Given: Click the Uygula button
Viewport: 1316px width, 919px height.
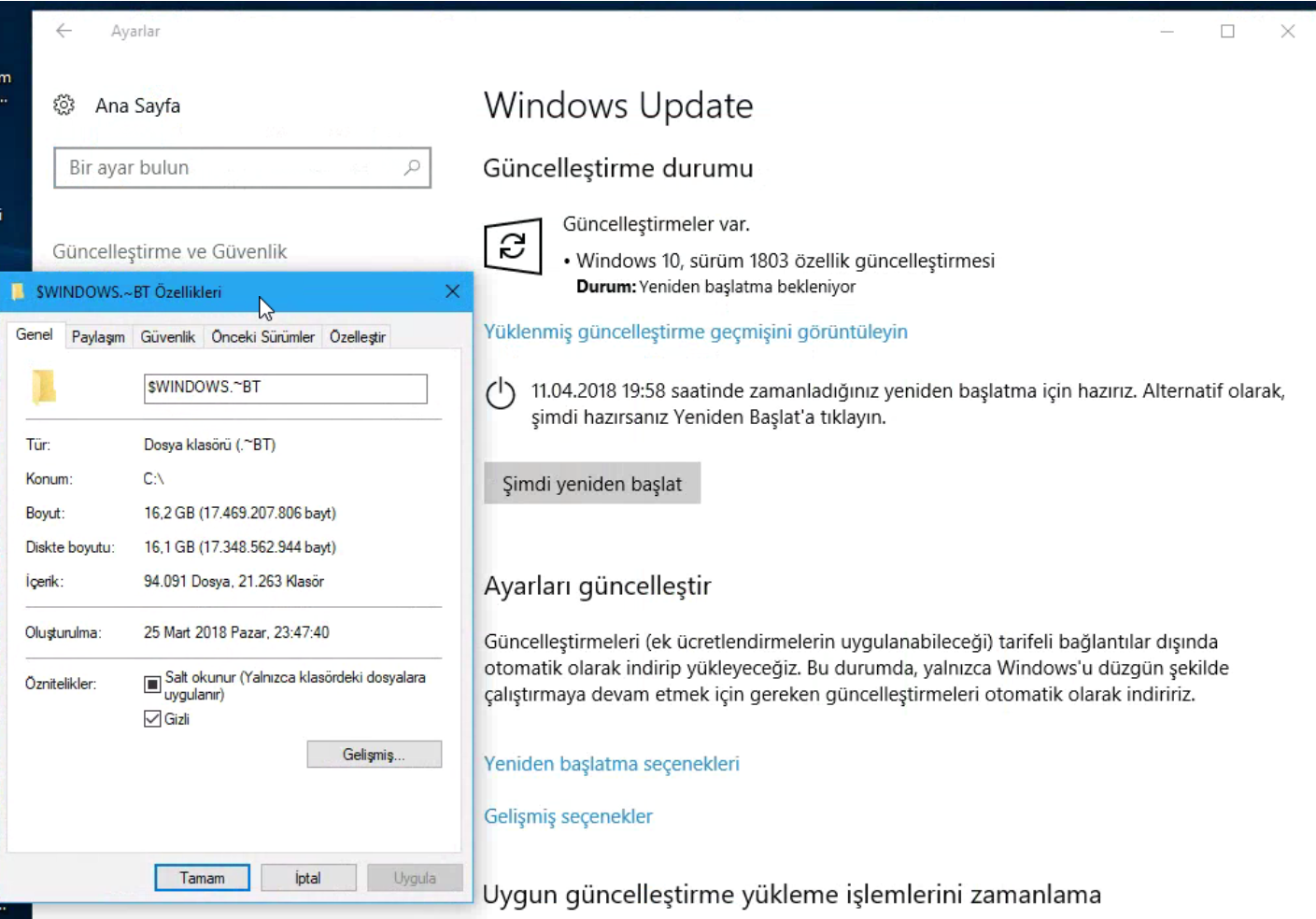Looking at the screenshot, I should [415, 878].
